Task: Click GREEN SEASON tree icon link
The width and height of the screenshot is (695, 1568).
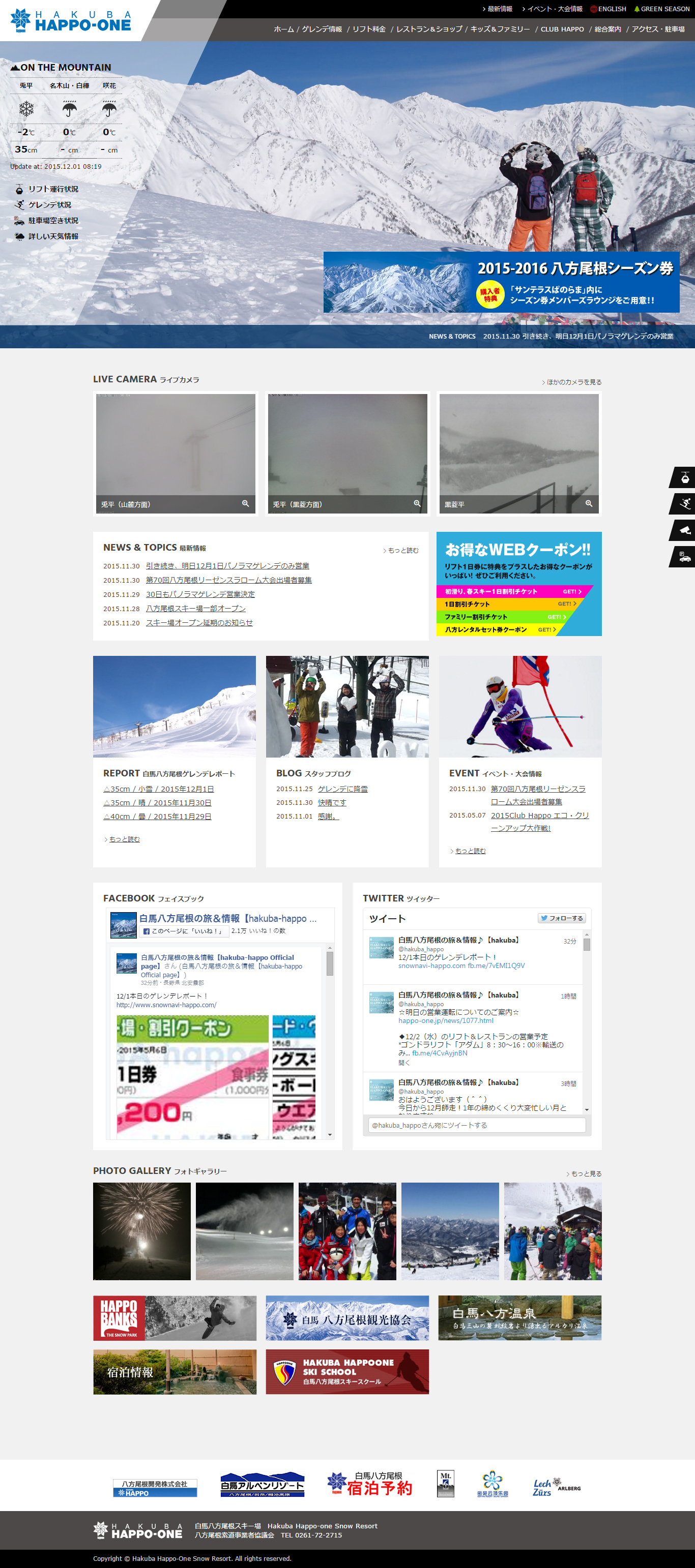Action: (x=661, y=9)
